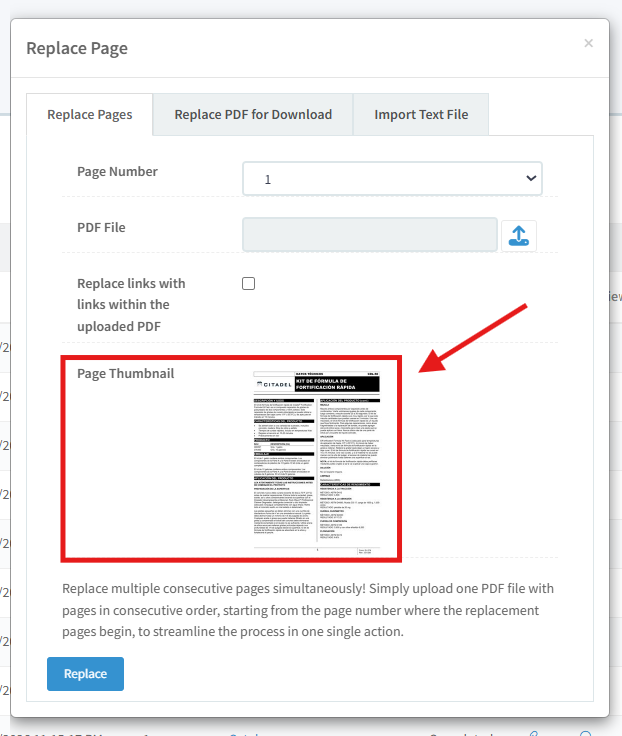622x736 pixels.
Task: Click the 'Replace multiple consecutive pages' help text
Action: point(308,610)
